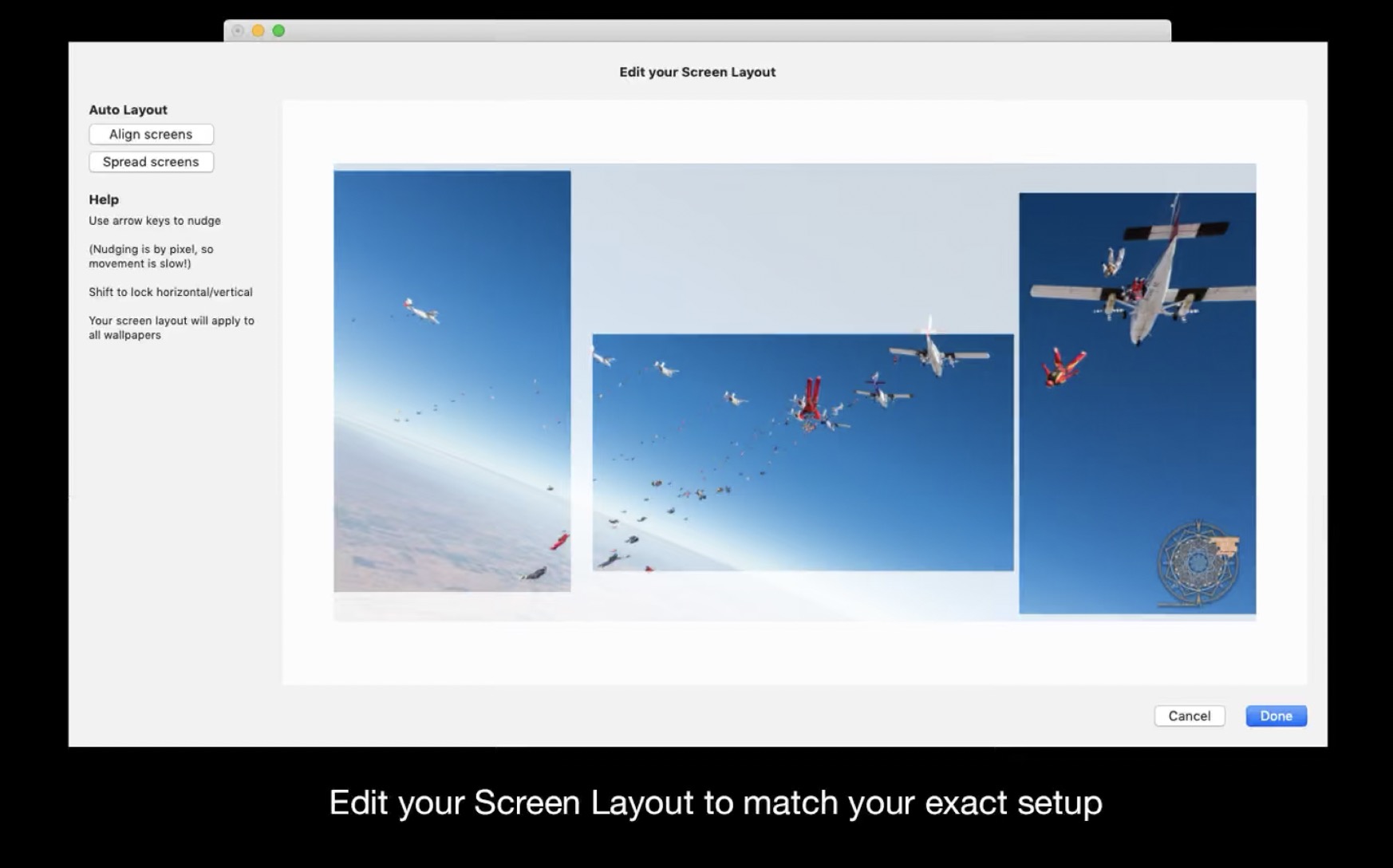Click the yellow minimize window button
The width and height of the screenshot is (1393, 868).
click(x=258, y=30)
